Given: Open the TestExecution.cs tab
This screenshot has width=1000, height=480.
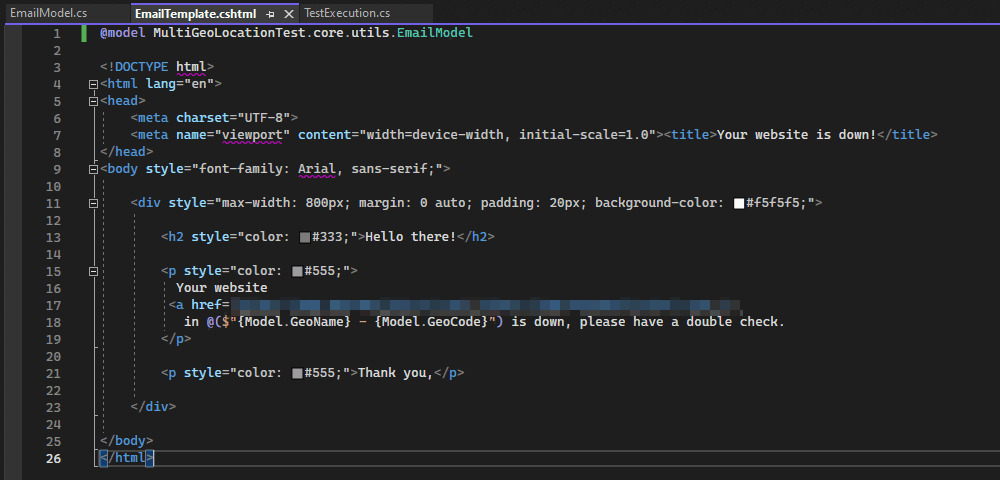Looking at the screenshot, I should [x=347, y=14].
